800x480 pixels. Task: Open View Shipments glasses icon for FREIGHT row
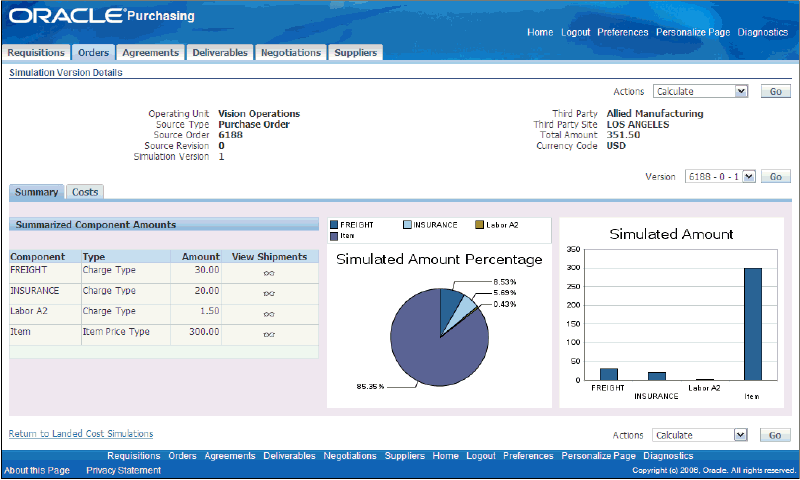pos(269,273)
